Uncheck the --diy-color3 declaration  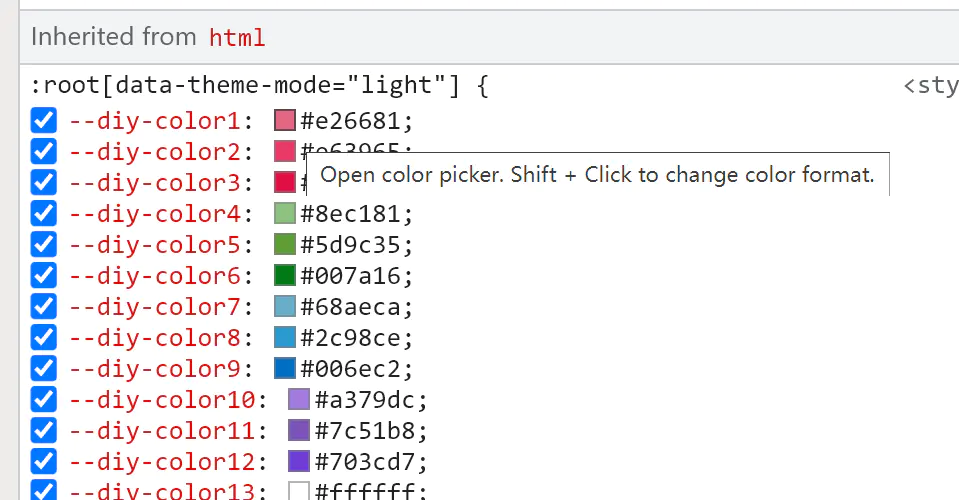pos(43,184)
